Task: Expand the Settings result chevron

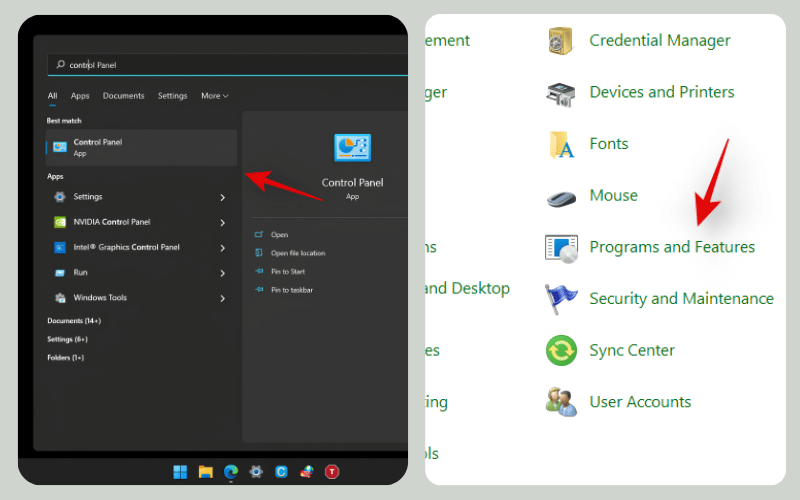Action: tap(222, 197)
